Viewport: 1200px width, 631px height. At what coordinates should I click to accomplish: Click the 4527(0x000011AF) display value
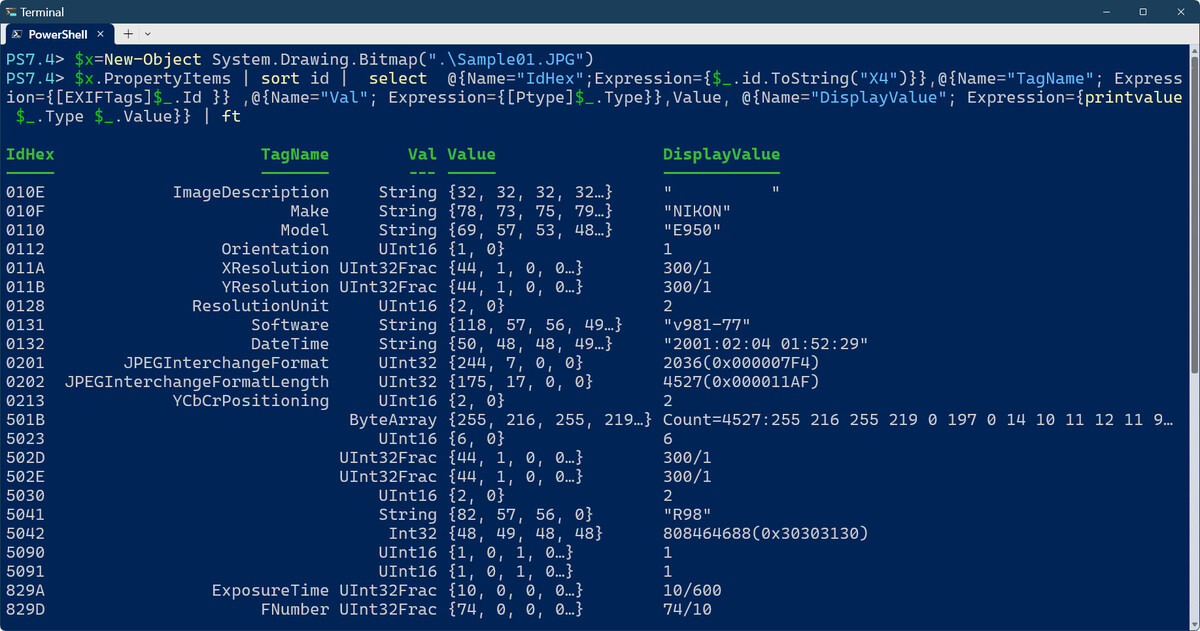(741, 382)
